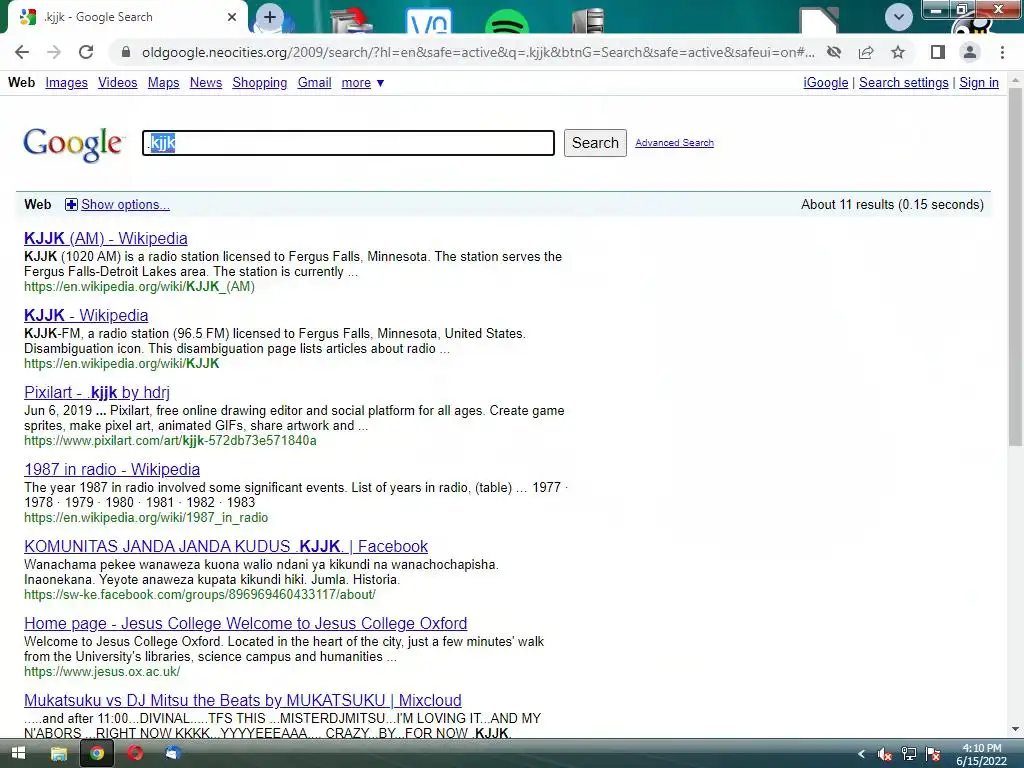
Task: Open KJJK - Wikipedia result
Action: click(x=86, y=316)
